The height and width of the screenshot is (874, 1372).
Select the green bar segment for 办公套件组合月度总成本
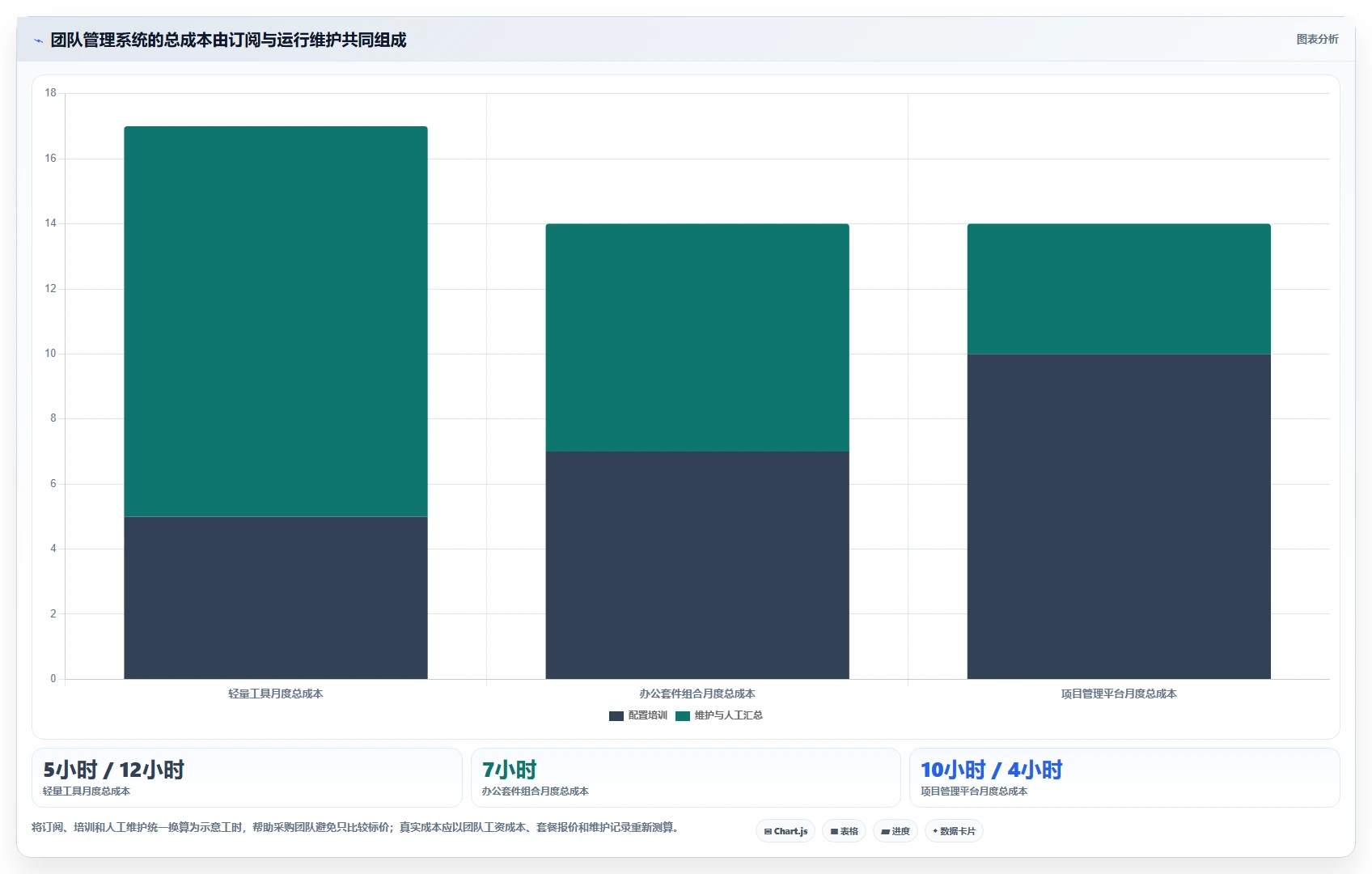[697, 337]
